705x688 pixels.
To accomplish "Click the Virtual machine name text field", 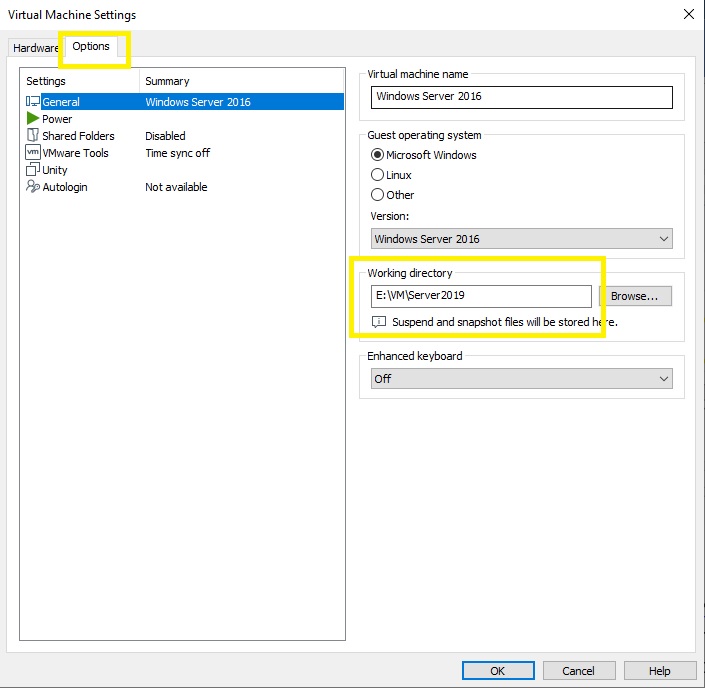I will 521,97.
